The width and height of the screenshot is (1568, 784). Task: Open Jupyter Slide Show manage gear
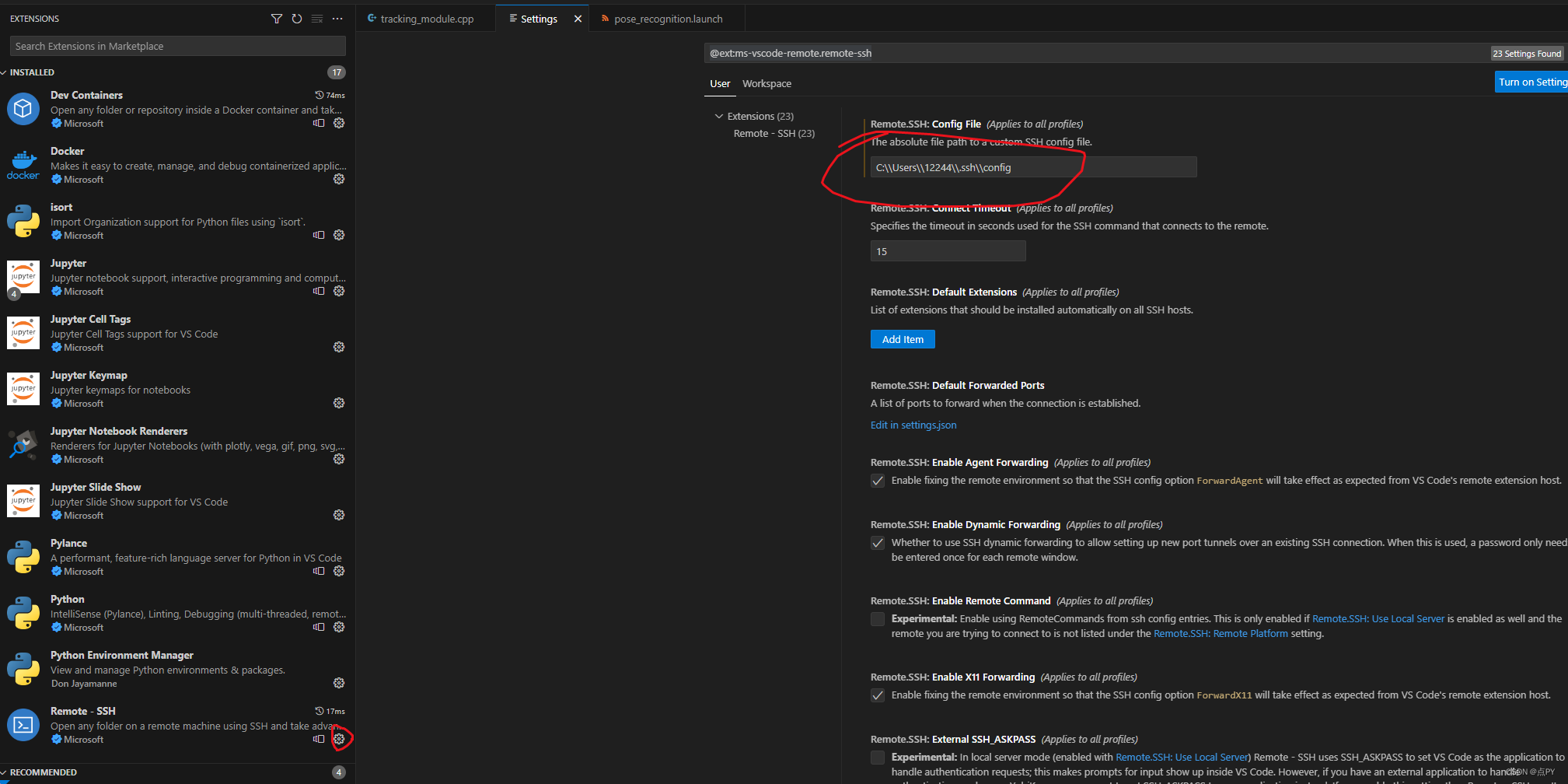339,515
